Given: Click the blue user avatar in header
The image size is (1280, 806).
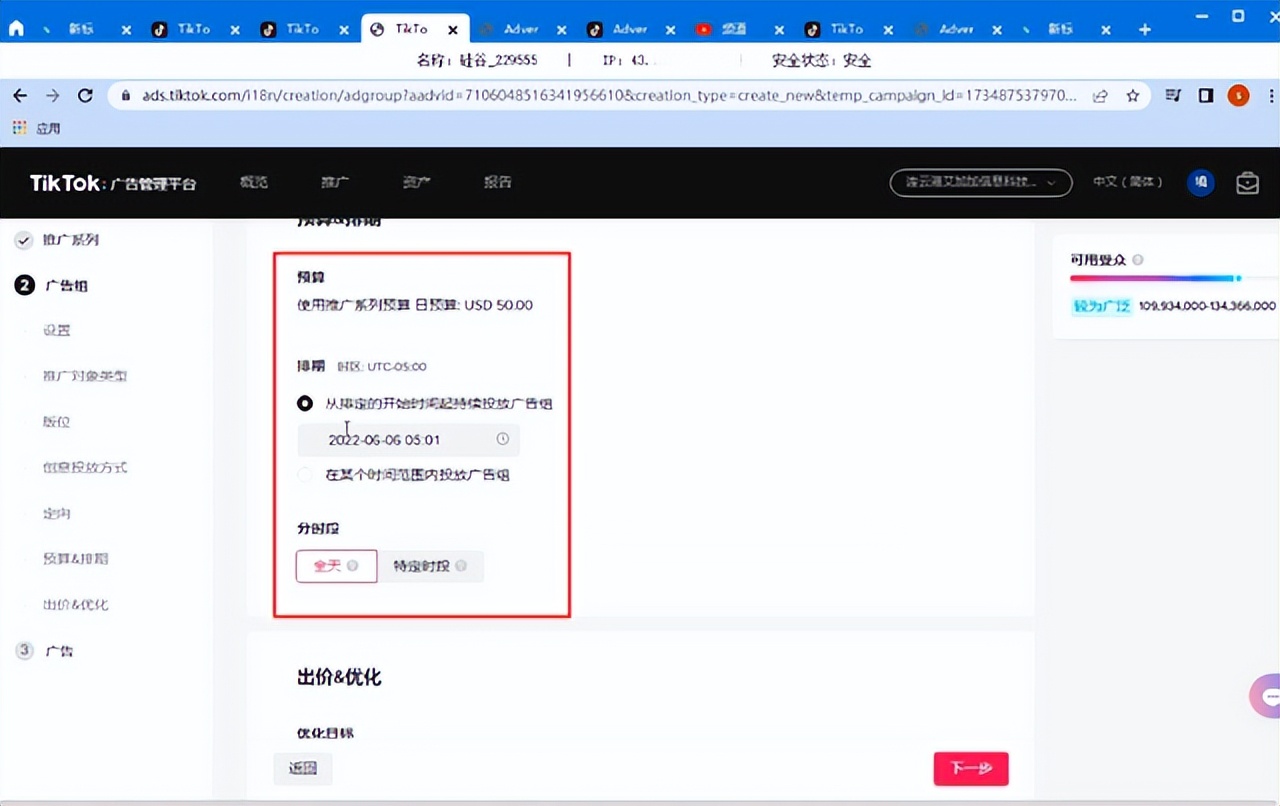Looking at the screenshot, I should 1200,183.
